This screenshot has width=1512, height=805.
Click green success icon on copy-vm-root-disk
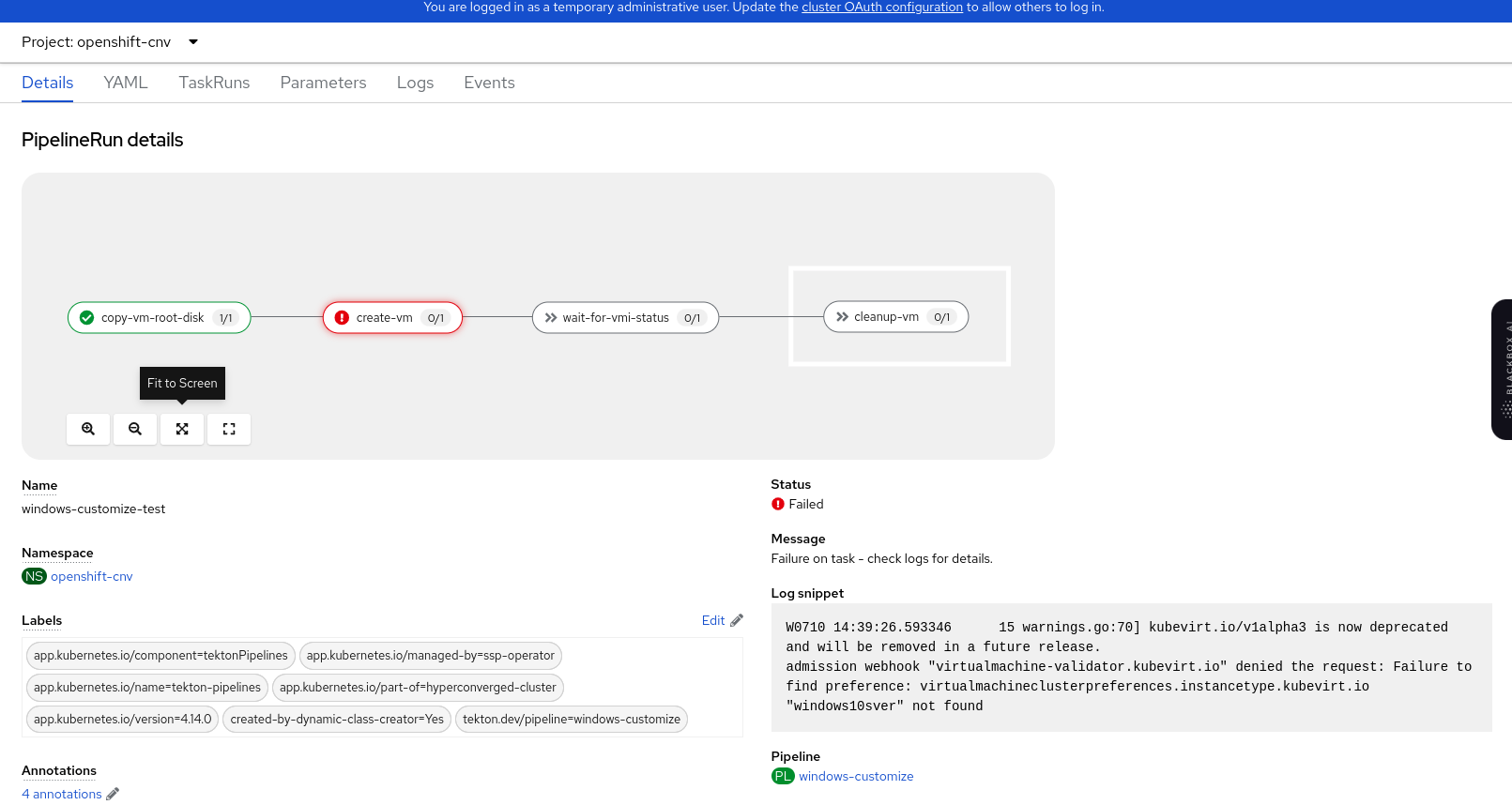[87, 318]
